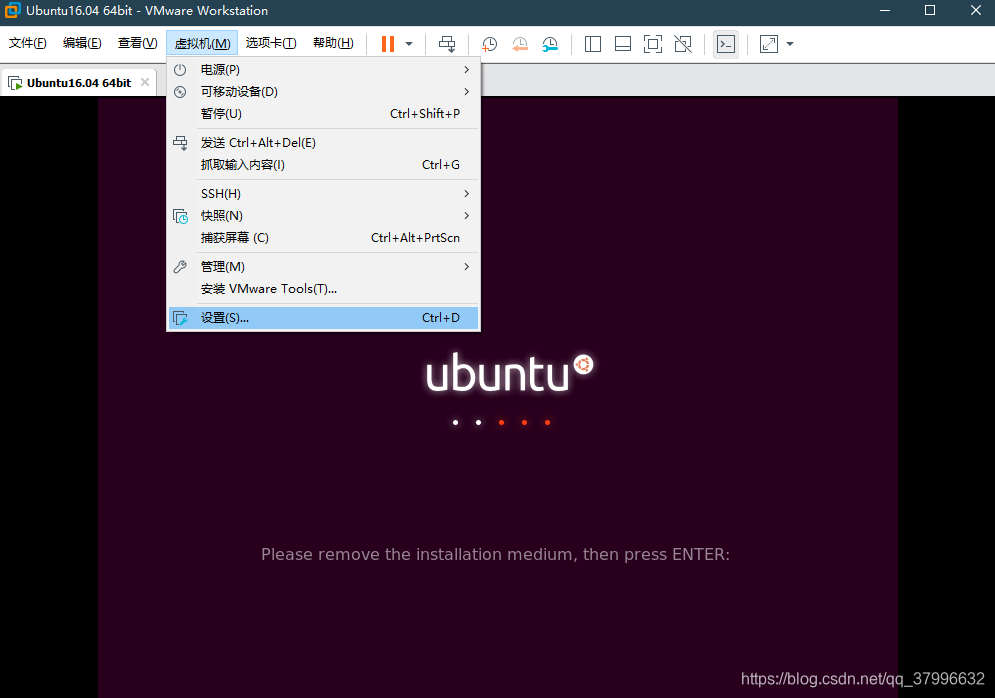Select 捕获屏幕 (C) menu entry

(324, 238)
